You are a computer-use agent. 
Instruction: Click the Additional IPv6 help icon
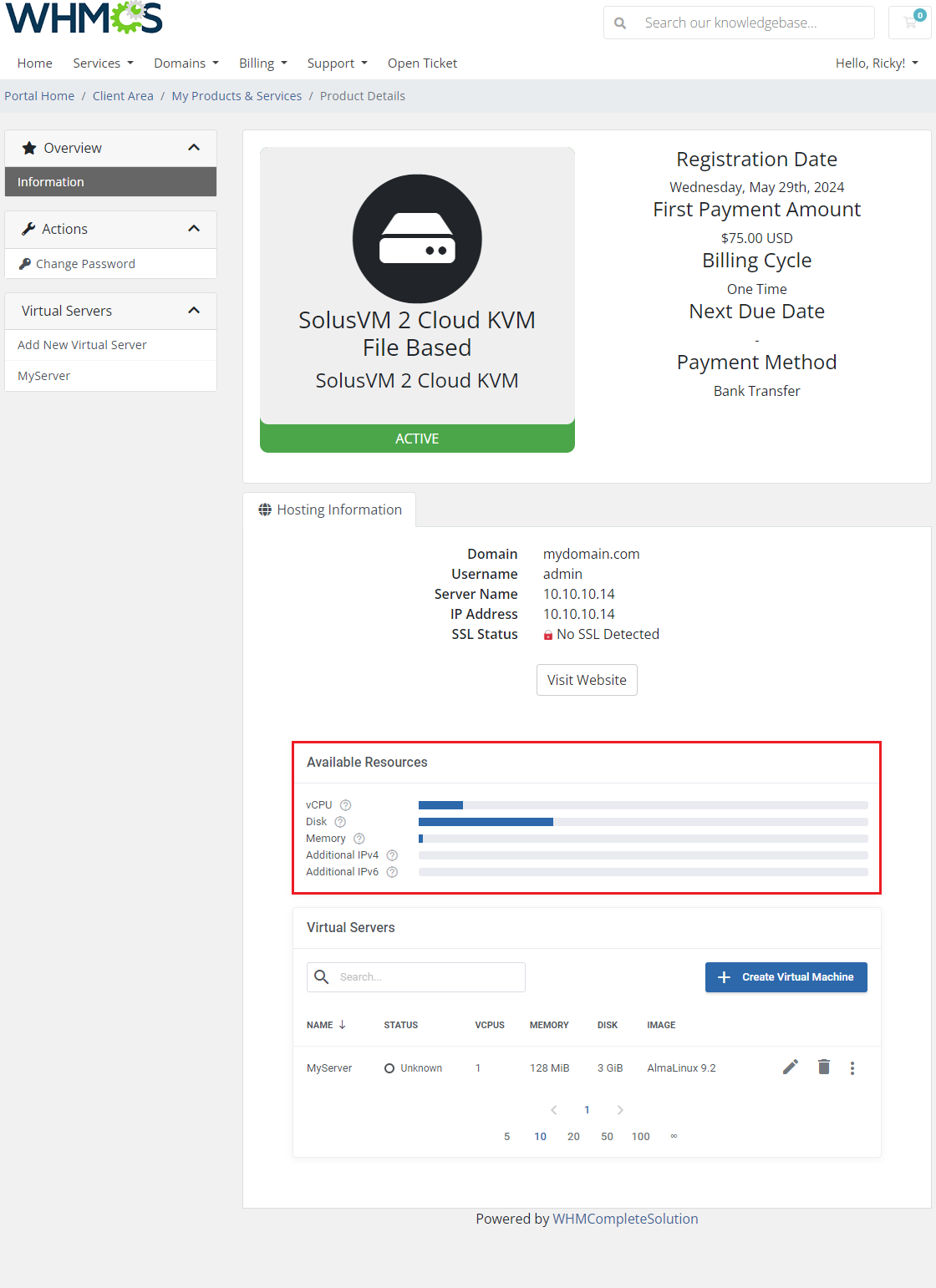(x=392, y=872)
